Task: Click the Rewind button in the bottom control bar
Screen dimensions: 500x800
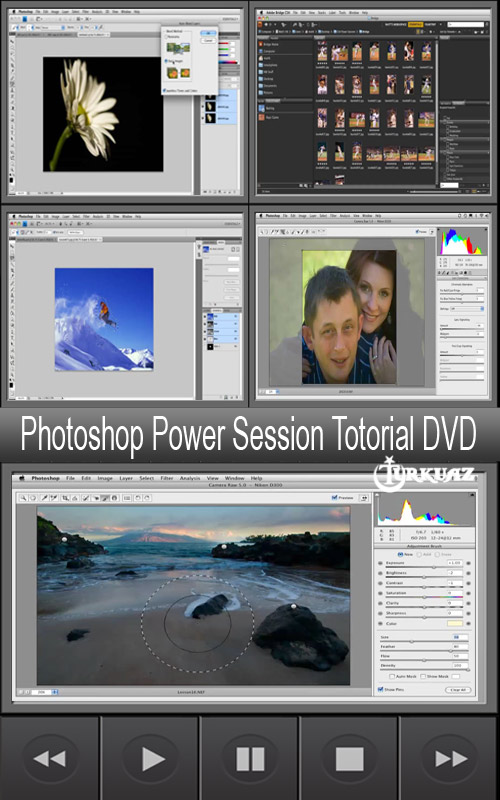Action: click(50, 759)
